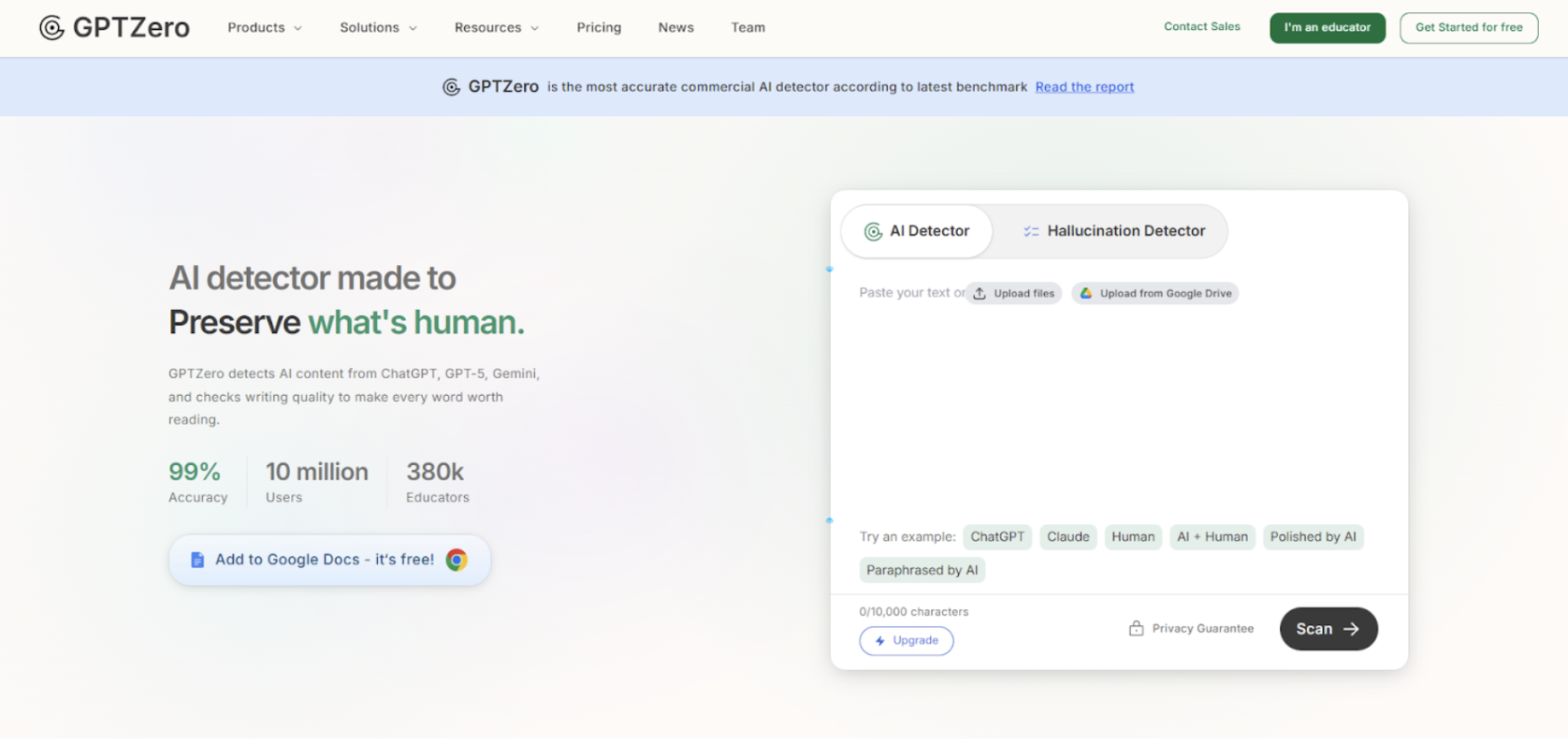Screen dimensions: 1568x745
Task: Click Get Started for free button
Action: pyautogui.click(x=1468, y=28)
